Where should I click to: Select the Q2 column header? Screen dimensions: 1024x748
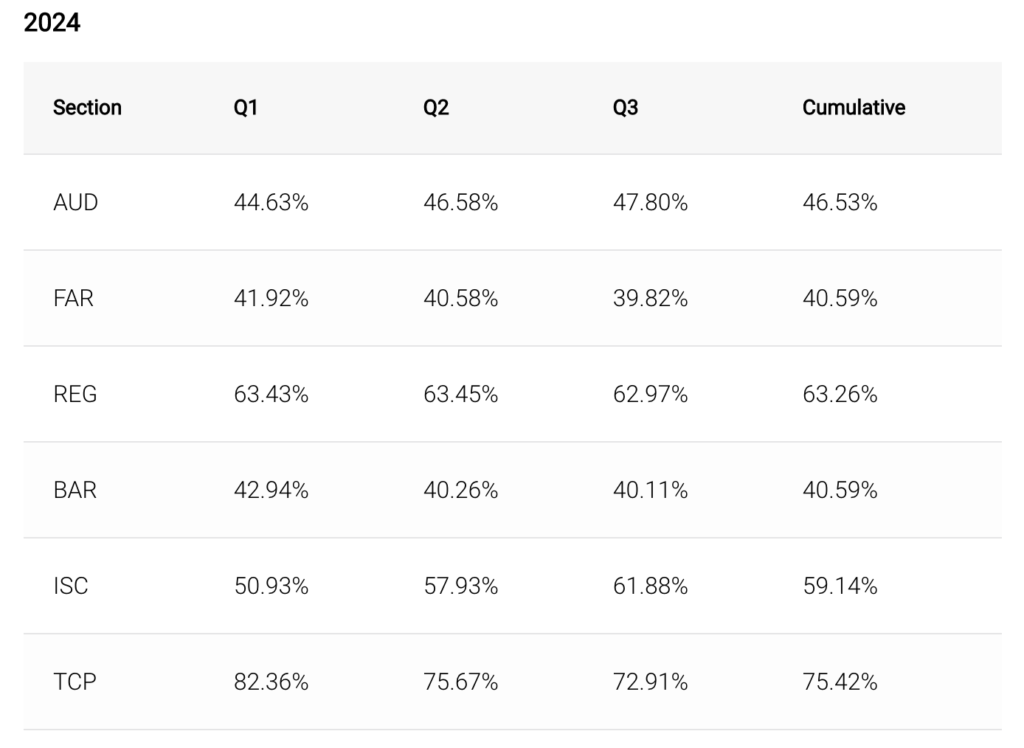436,107
